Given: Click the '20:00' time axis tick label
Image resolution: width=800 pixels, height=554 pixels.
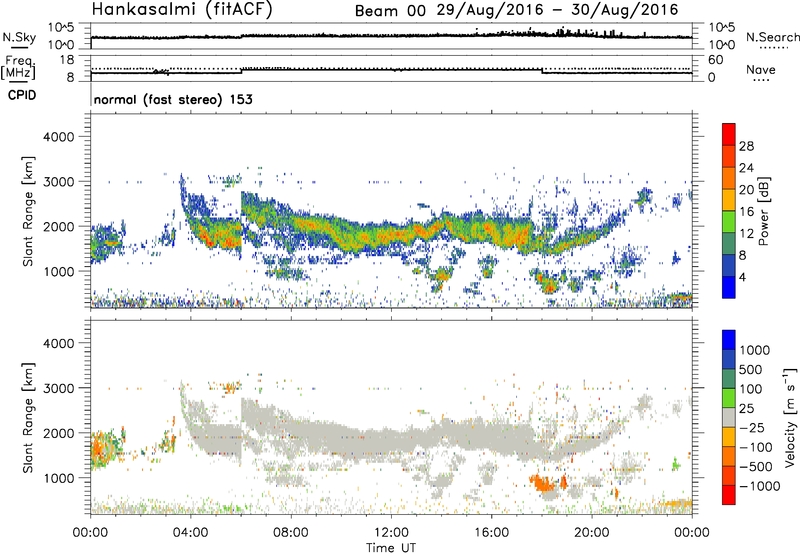Looking at the screenshot, I should click(x=592, y=533).
